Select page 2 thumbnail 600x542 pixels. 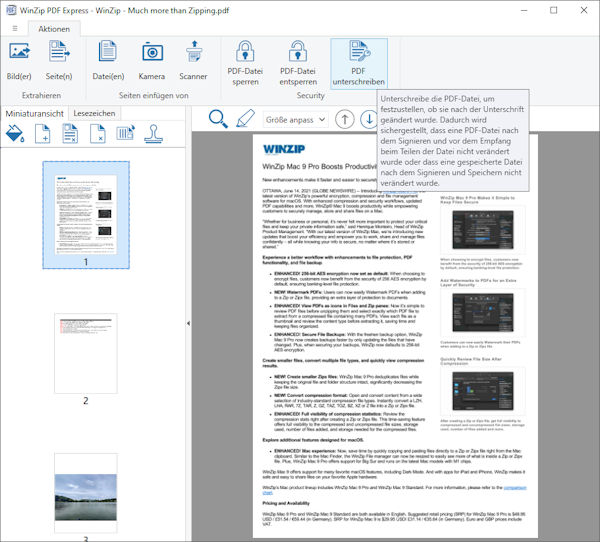(86, 353)
